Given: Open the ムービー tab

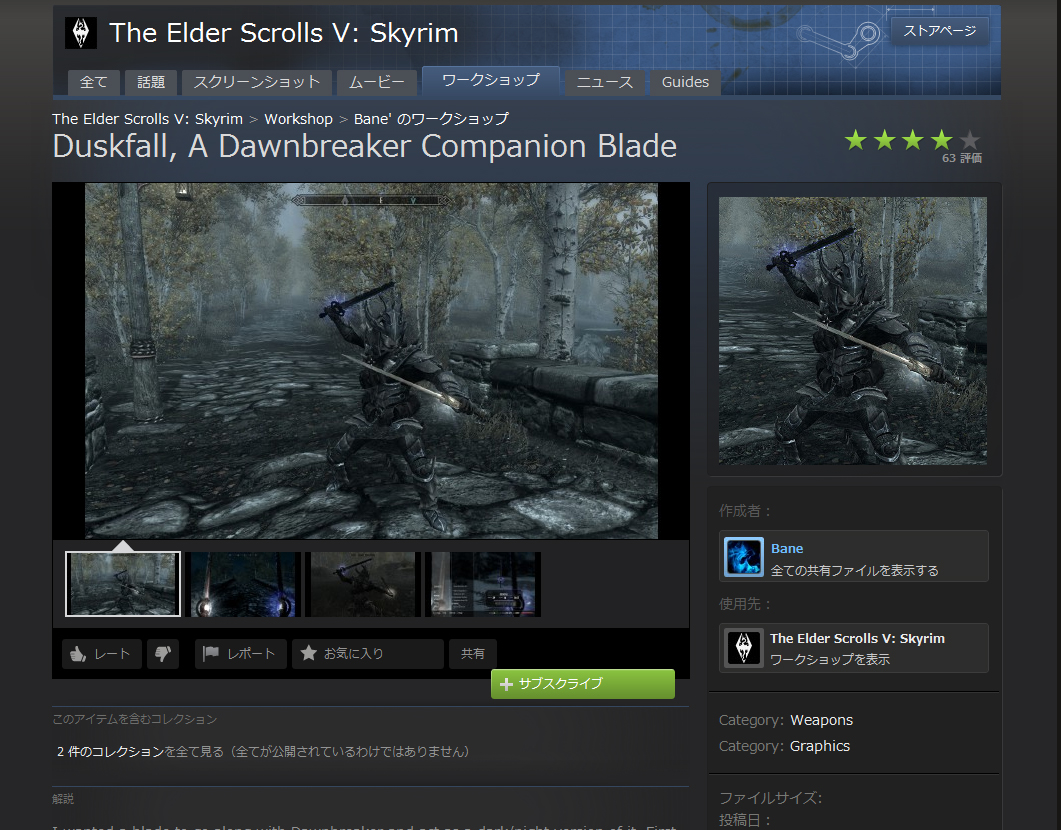Looking at the screenshot, I should [377, 82].
